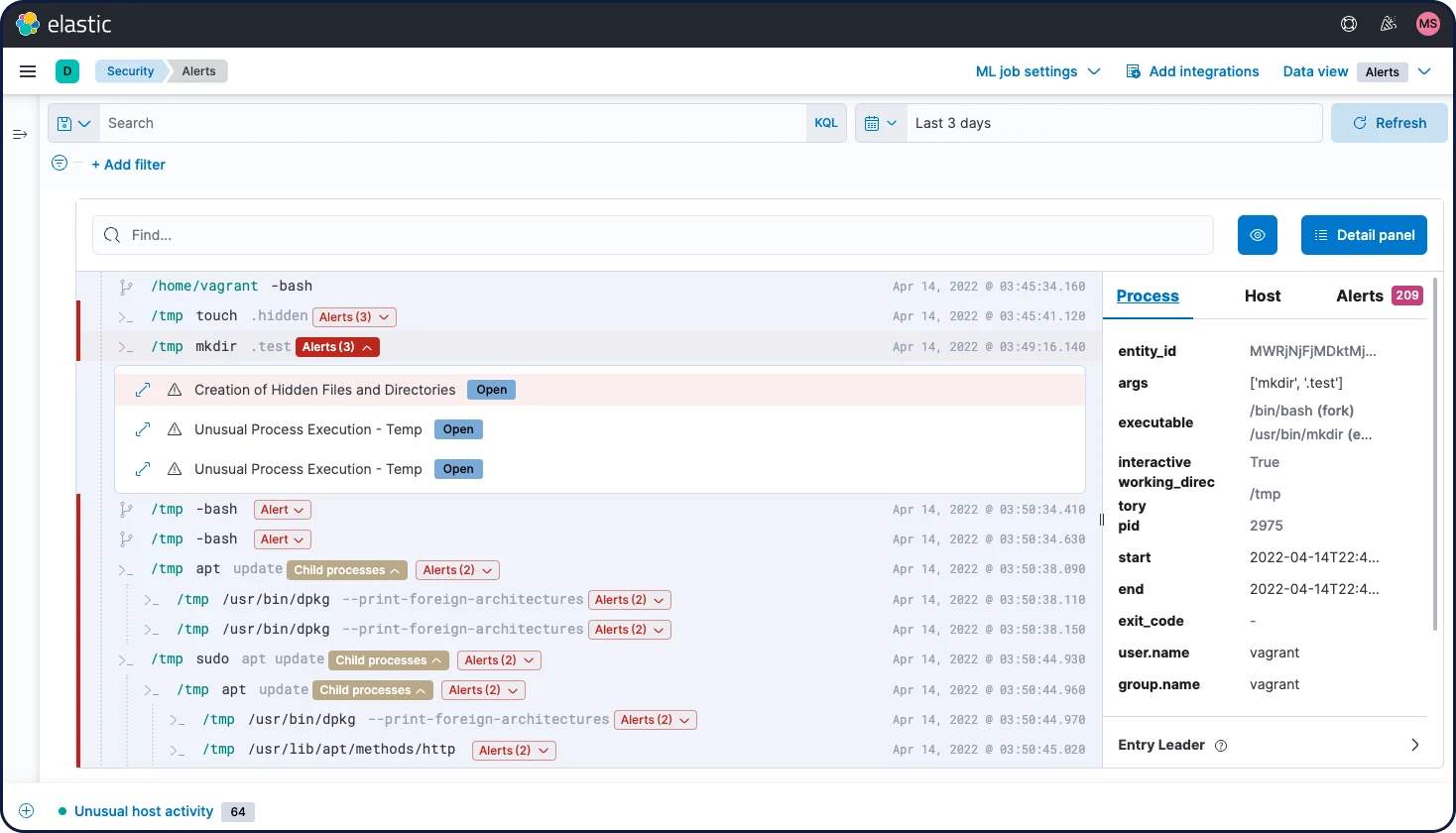The height and width of the screenshot is (833, 1456).
Task: Click warning icon of Creation of Hidden Files
Action: 175,390
